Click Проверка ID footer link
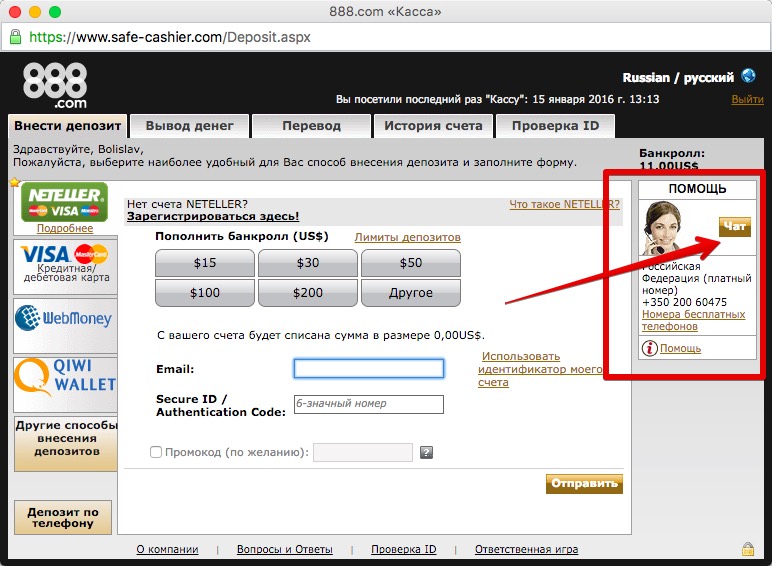 point(404,549)
